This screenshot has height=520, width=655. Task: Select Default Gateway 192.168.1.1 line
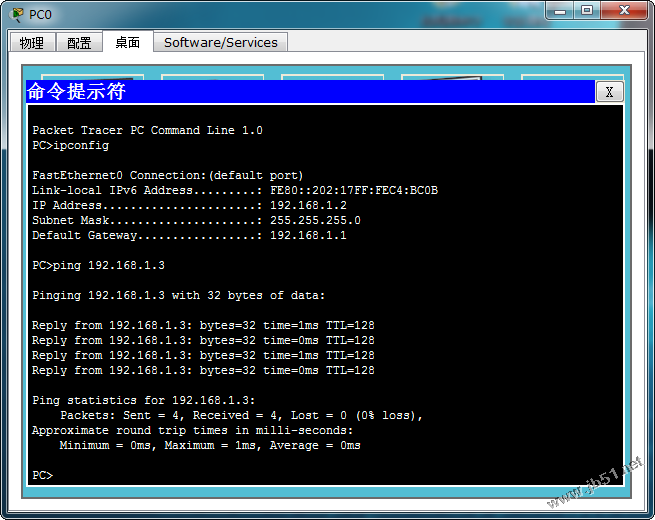tap(189, 235)
